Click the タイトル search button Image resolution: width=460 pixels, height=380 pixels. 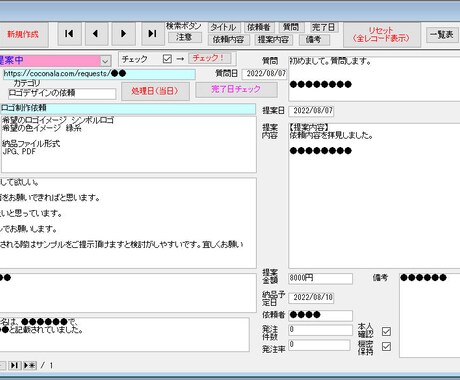coord(224,27)
